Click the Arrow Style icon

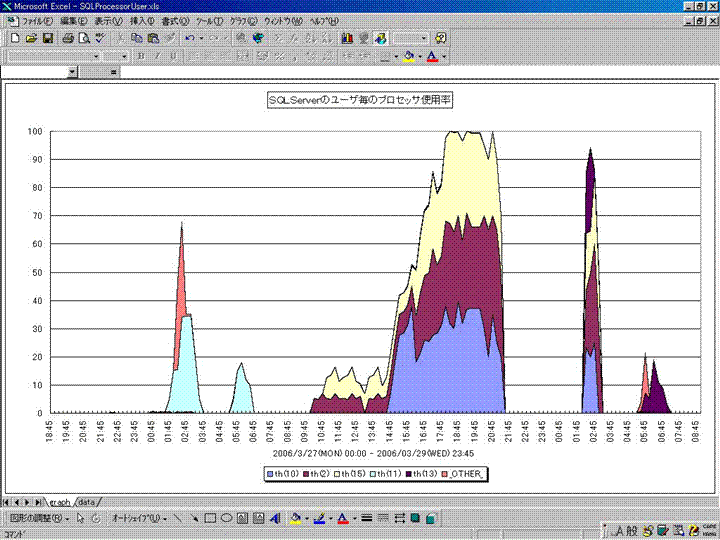(x=399, y=518)
